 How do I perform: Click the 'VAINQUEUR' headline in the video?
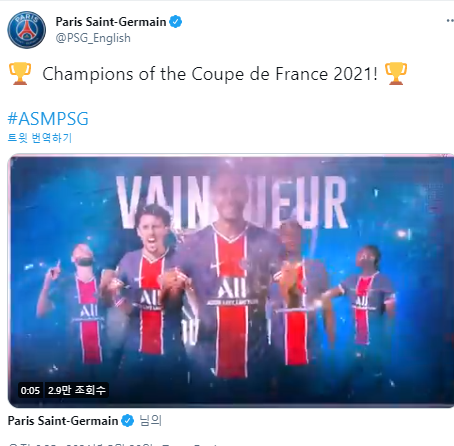tap(232, 202)
